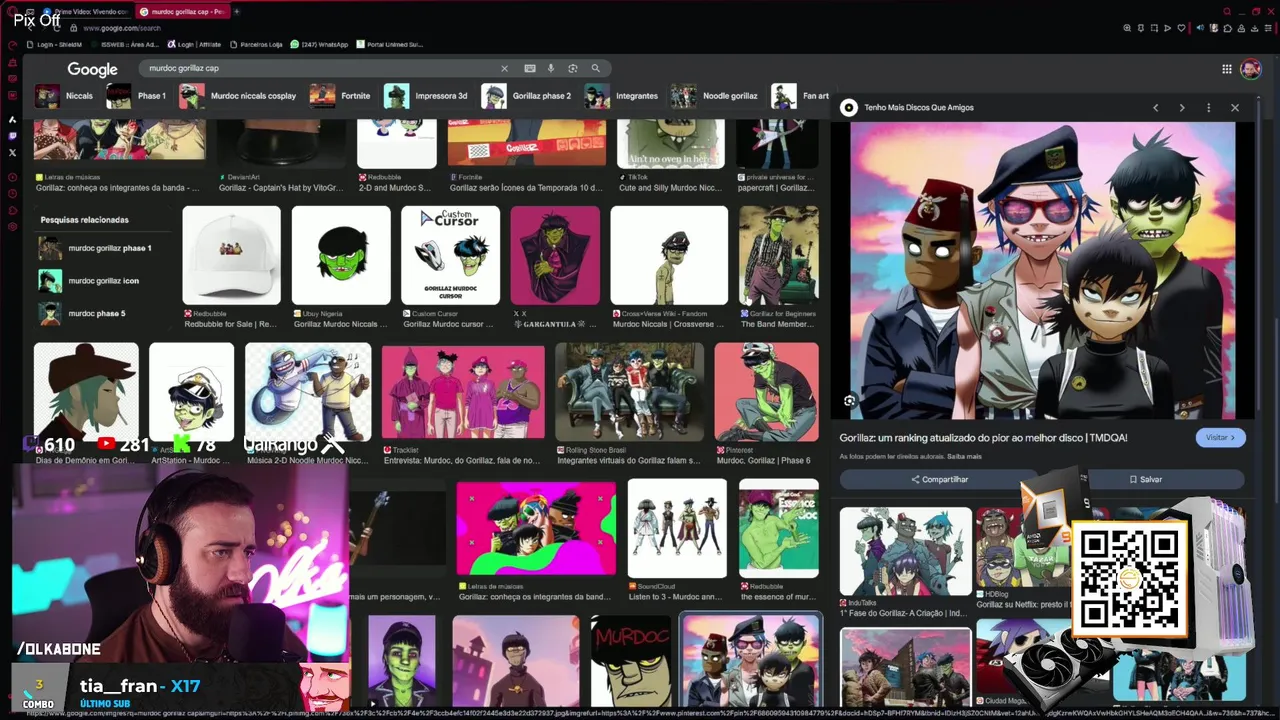Image resolution: width=1280 pixels, height=720 pixels.
Task: Open the Ubuy Nigeria Murdoc head thumbnail
Action: click(341, 256)
